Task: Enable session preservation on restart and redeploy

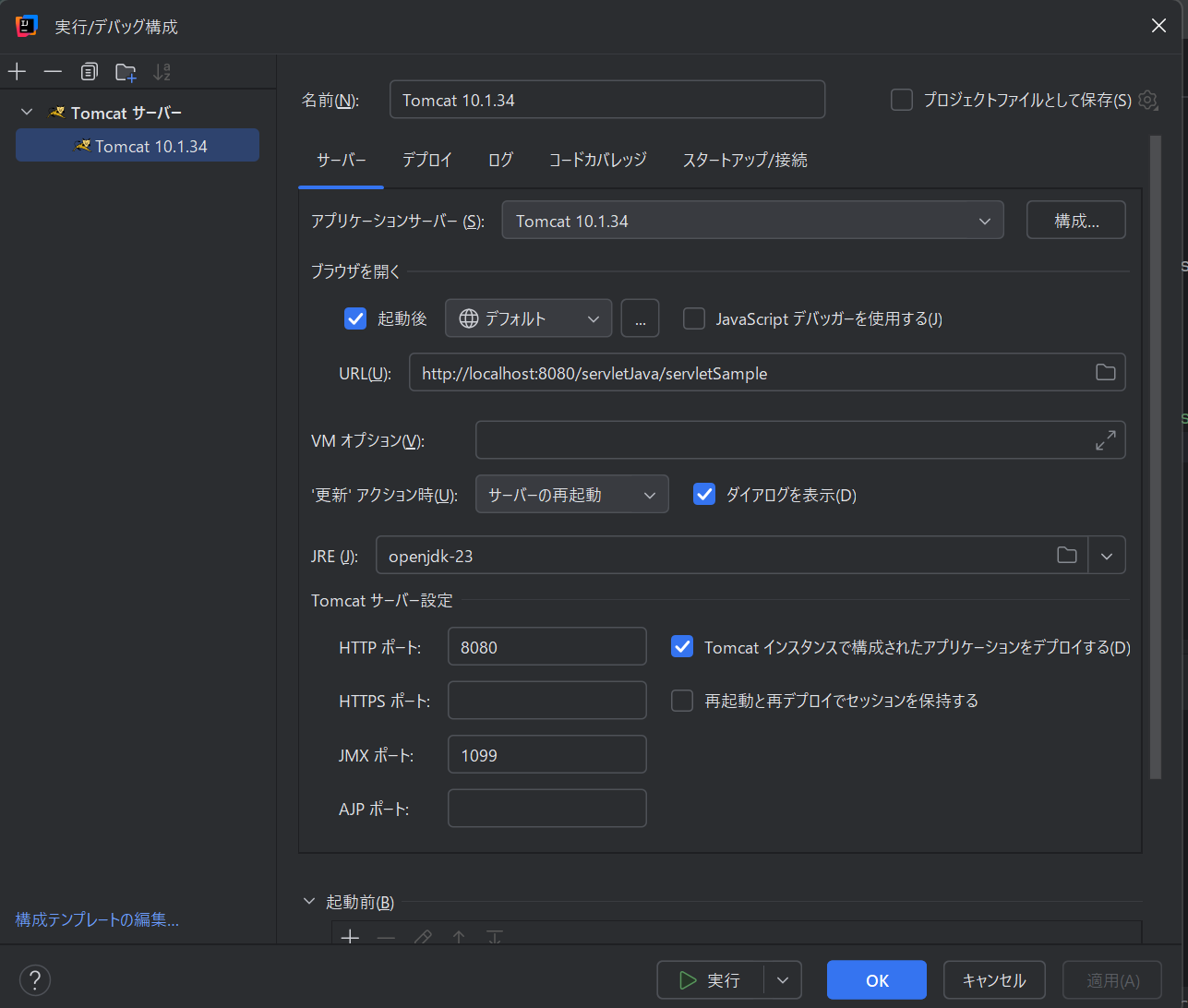Action: pos(681,700)
